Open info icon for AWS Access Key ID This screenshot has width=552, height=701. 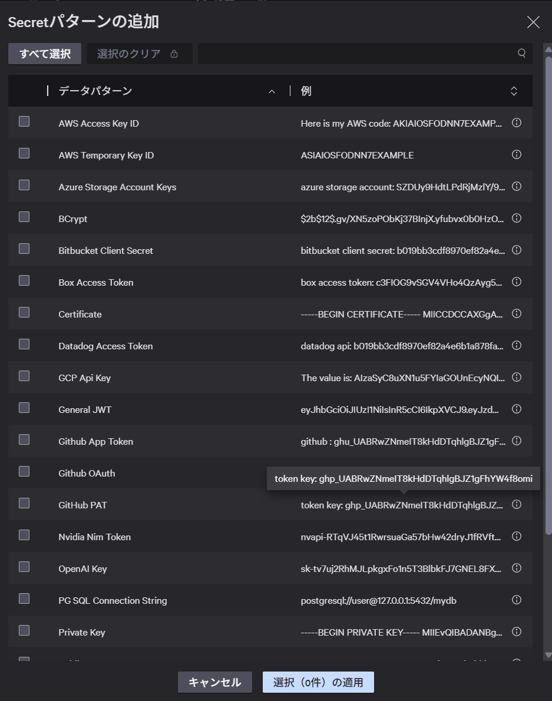click(516, 122)
